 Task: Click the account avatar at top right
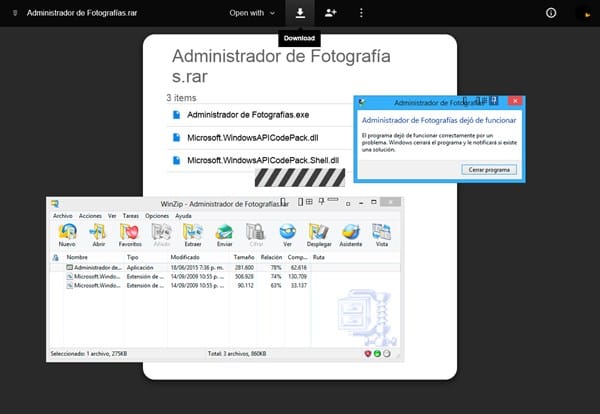click(x=586, y=14)
